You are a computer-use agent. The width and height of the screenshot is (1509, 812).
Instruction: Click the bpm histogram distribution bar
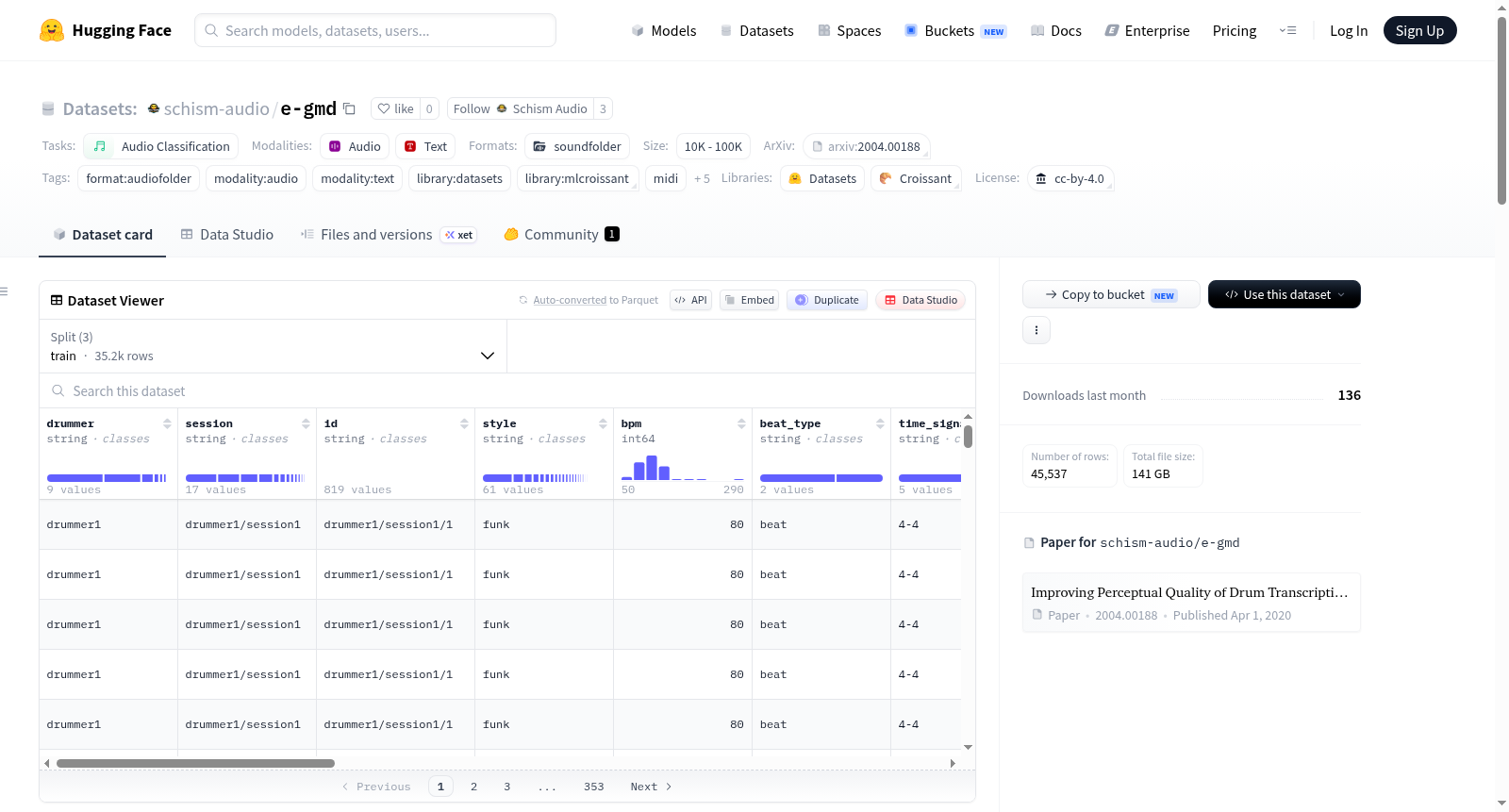tap(683, 466)
